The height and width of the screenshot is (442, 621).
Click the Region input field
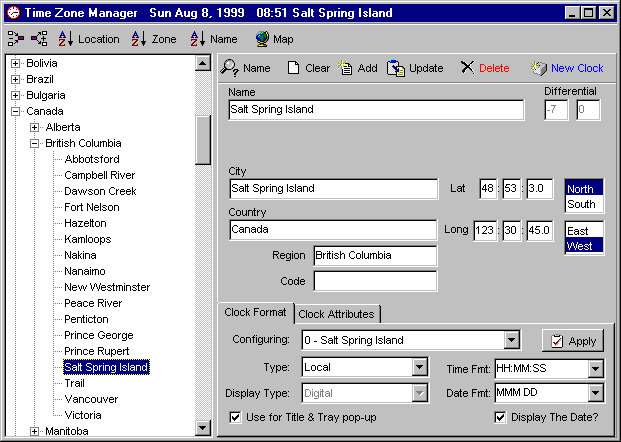[x=375, y=255]
